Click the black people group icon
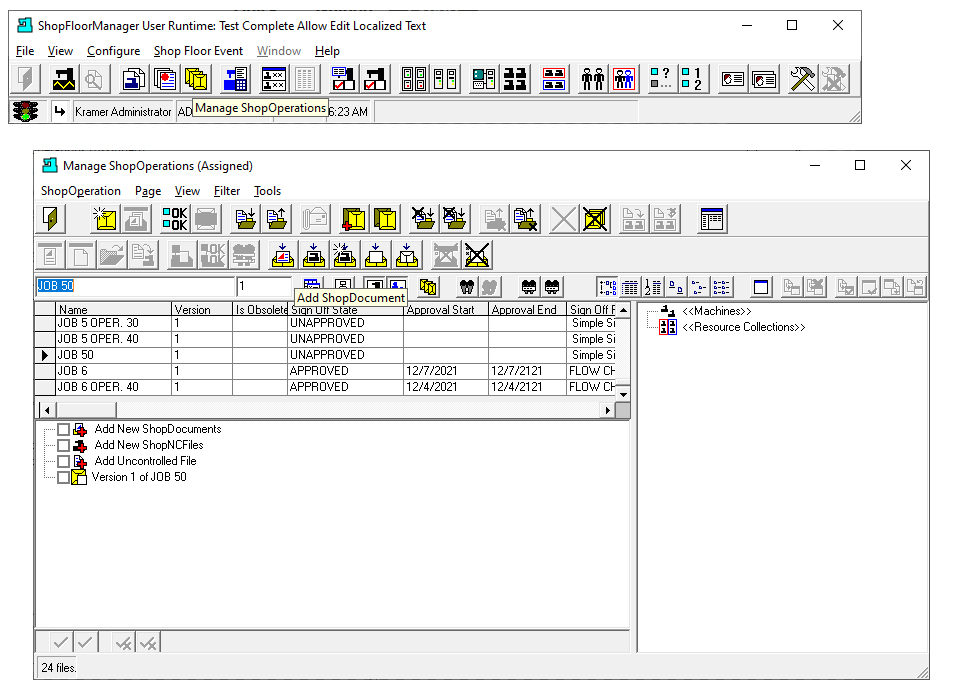Viewport: 963px width, 700px height. (x=593, y=79)
